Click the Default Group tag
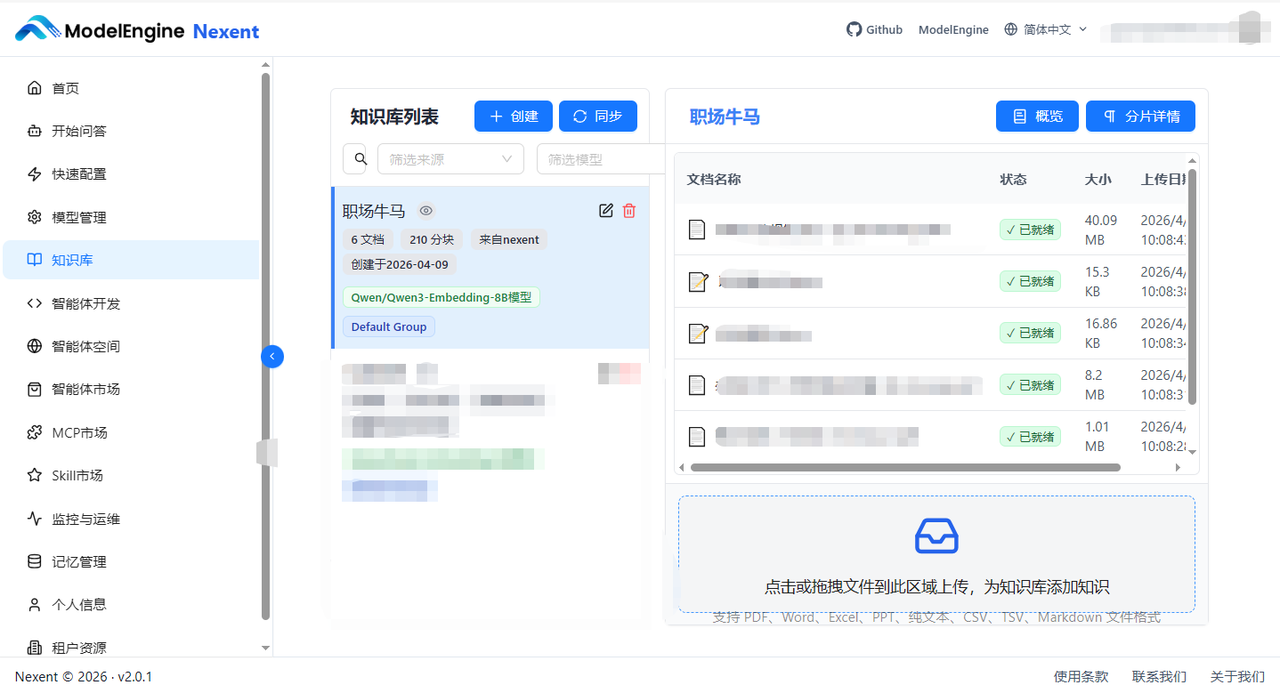This screenshot has height=693, width=1280. pyautogui.click(x=389, y=327)
